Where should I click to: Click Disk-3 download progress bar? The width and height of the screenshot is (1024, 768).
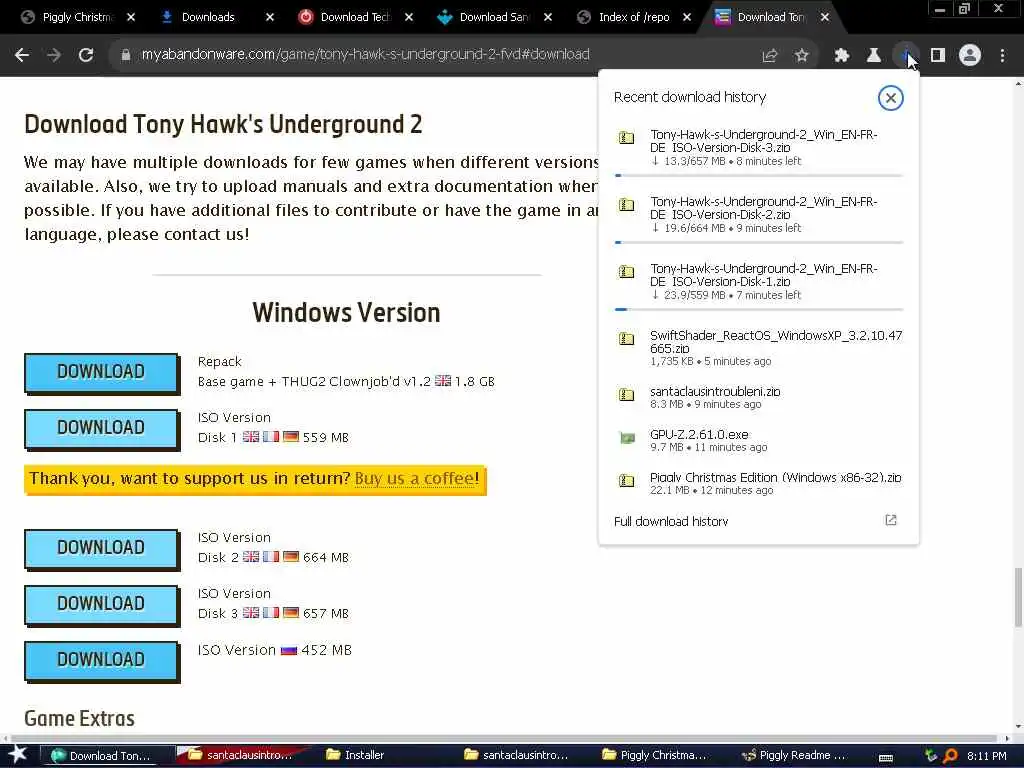759,176
